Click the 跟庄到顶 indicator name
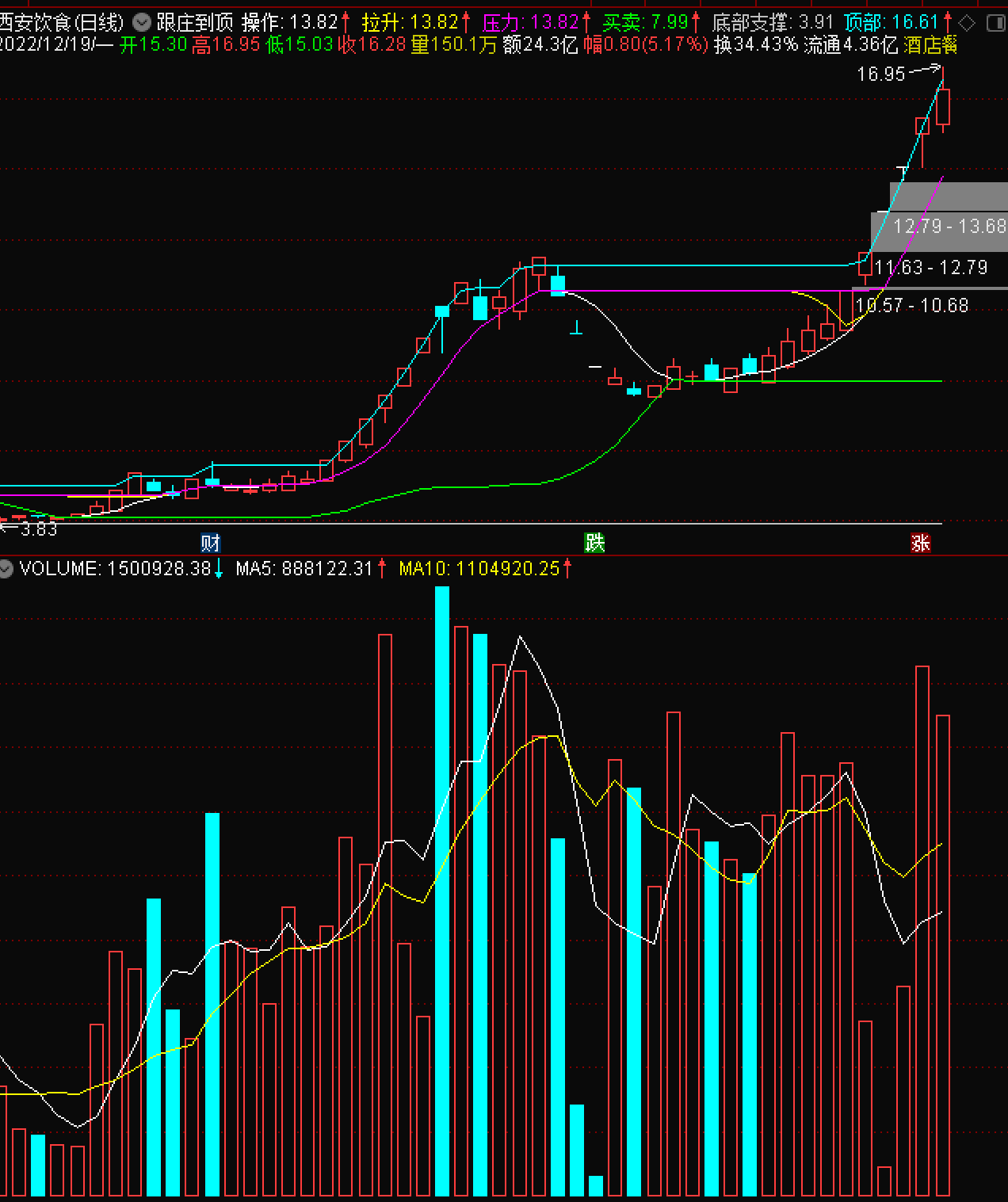 (195, 22)
